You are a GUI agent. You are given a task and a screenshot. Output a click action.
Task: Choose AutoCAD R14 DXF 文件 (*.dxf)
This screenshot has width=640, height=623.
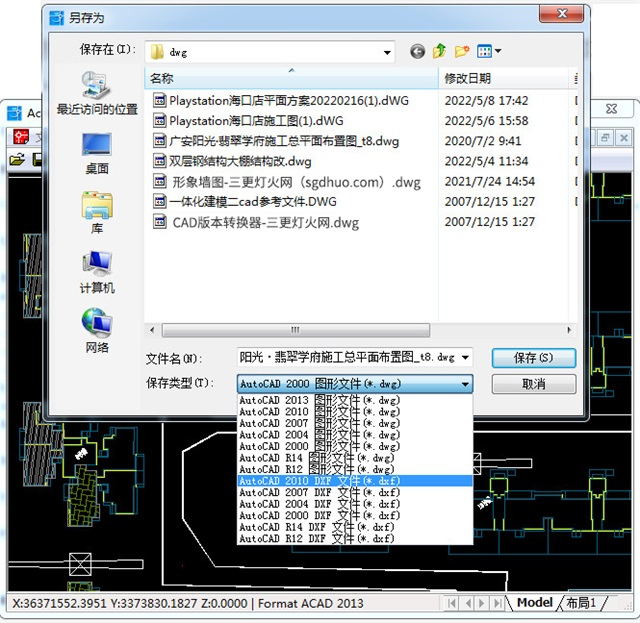tap(355, 527)
